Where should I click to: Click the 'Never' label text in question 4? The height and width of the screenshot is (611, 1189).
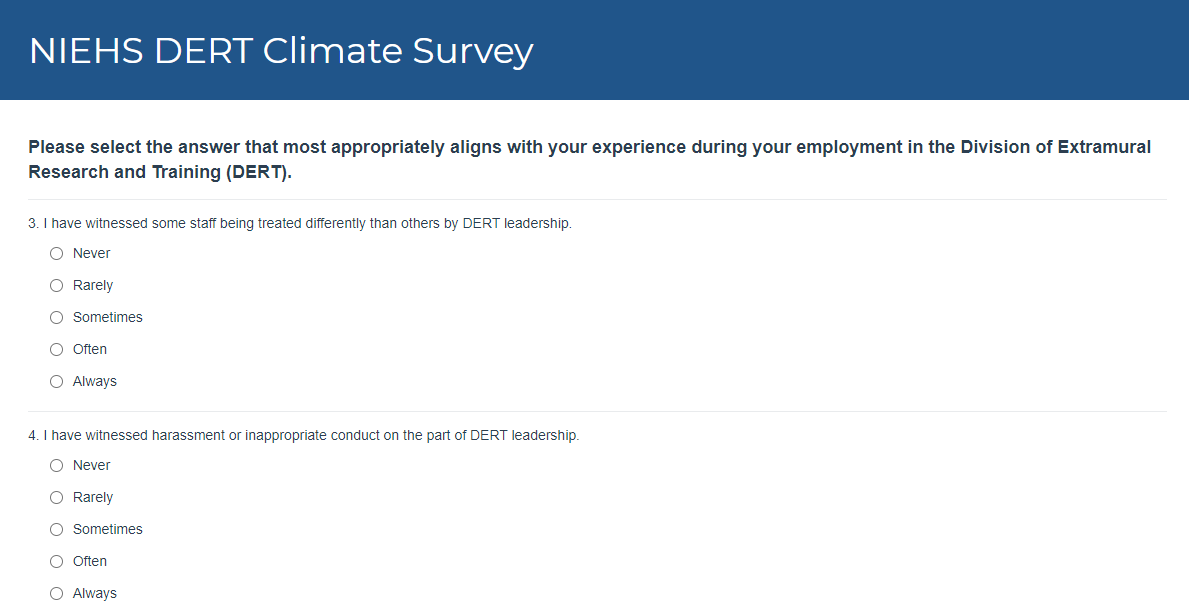pos(92,466)
